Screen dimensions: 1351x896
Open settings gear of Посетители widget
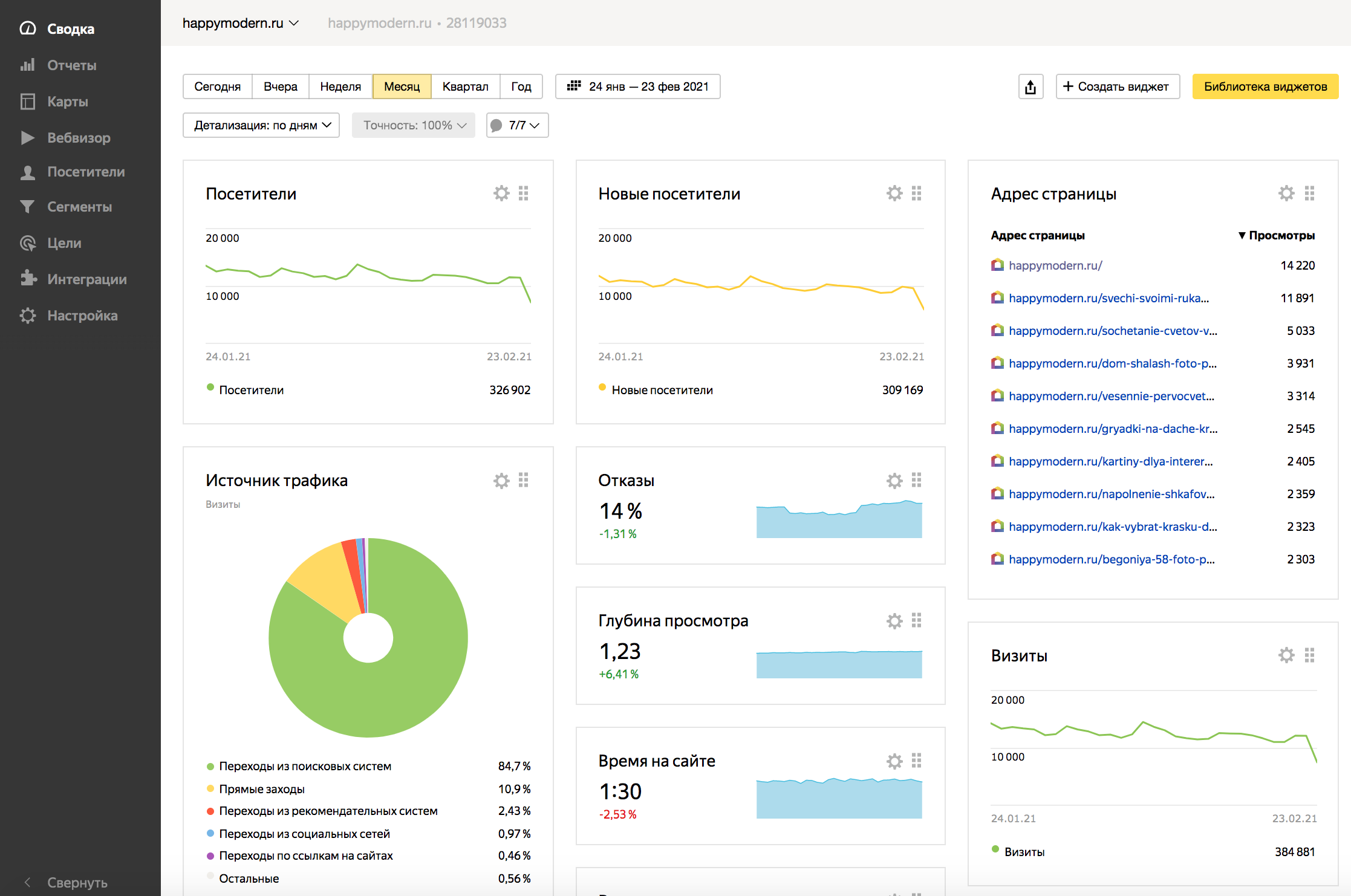(x=501, y=193)
